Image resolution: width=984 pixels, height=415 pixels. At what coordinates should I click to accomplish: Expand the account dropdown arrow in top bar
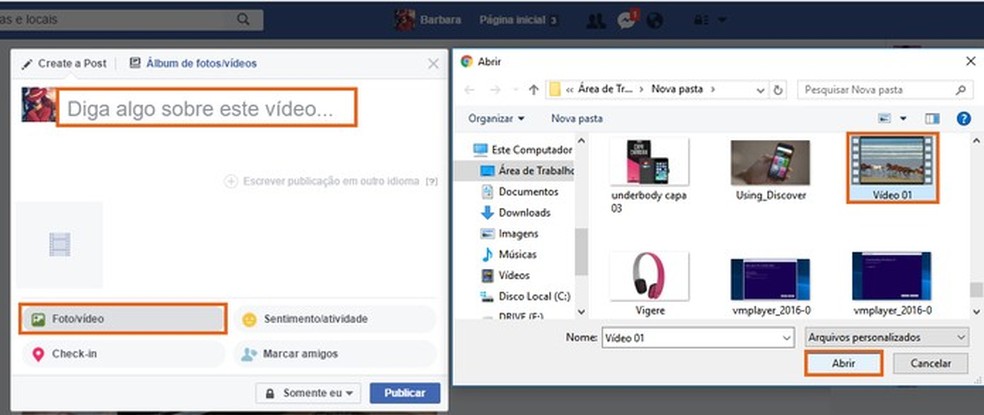(x=722, y=20)
